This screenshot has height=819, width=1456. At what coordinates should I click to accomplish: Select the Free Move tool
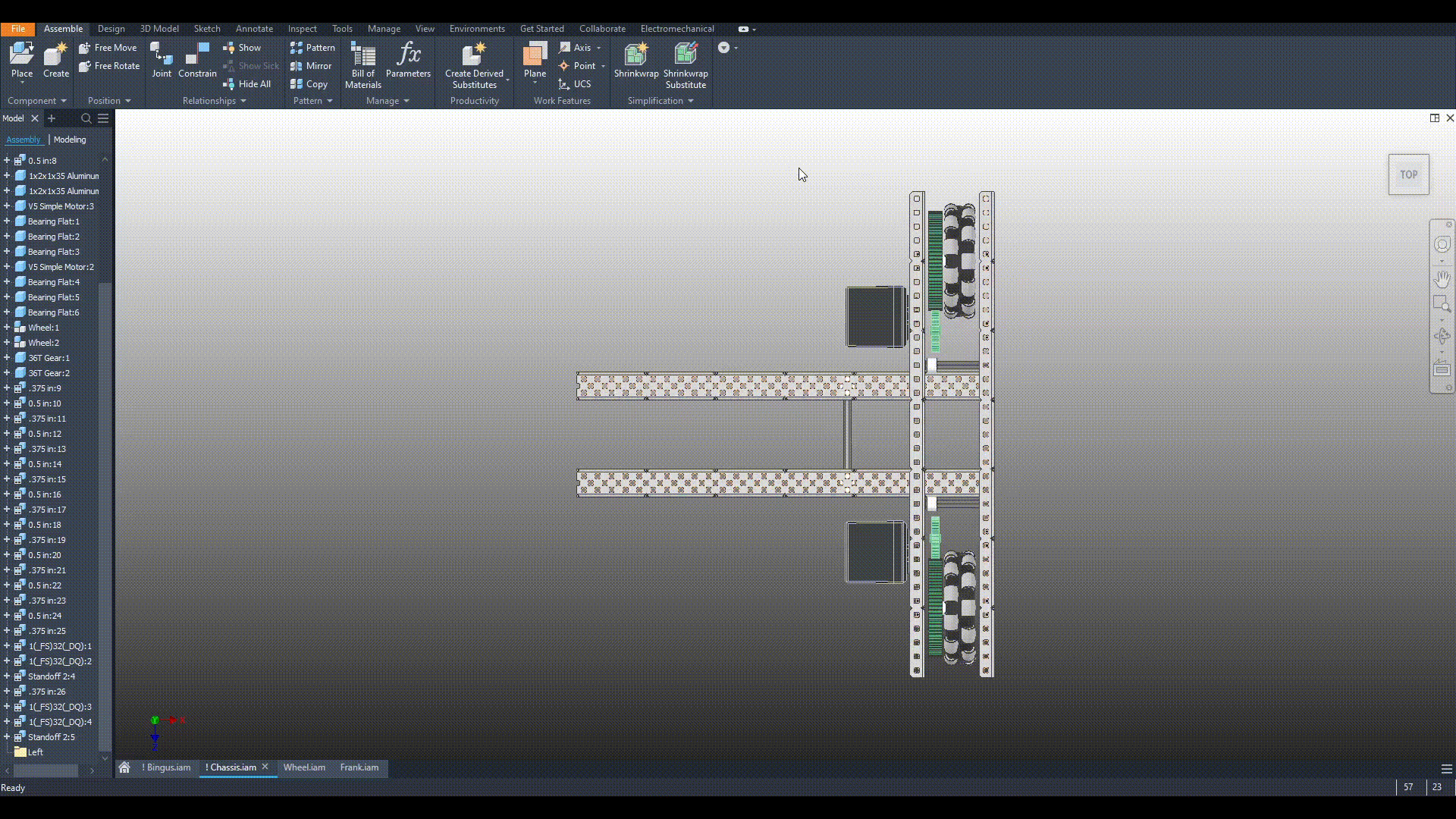click(108, 48)
